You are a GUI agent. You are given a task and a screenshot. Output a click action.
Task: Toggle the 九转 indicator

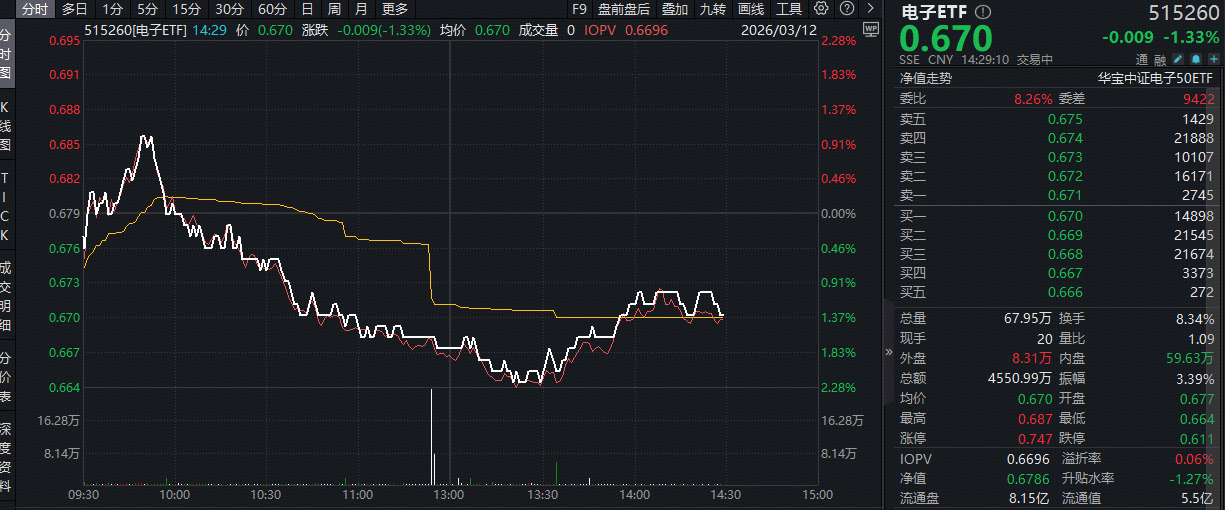[713, 9]
